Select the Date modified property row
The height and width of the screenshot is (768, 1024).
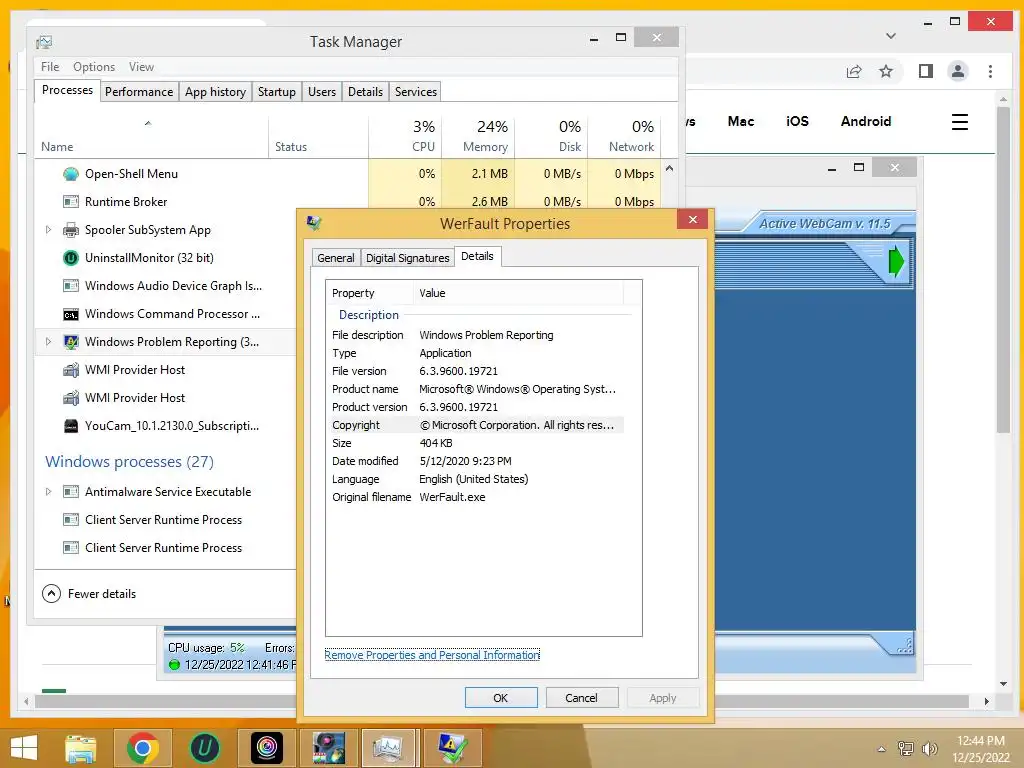pos(475,461)
